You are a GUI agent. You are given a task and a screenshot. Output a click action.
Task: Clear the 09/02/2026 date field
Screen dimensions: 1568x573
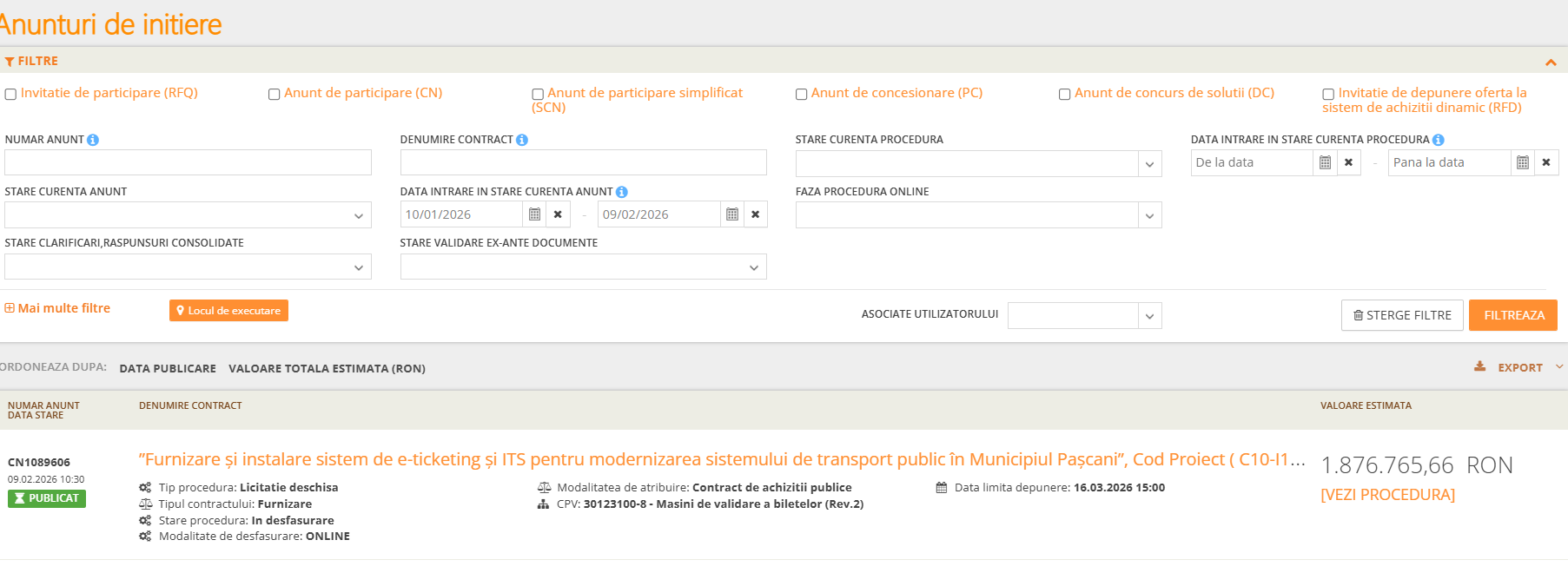coord(755,214)
